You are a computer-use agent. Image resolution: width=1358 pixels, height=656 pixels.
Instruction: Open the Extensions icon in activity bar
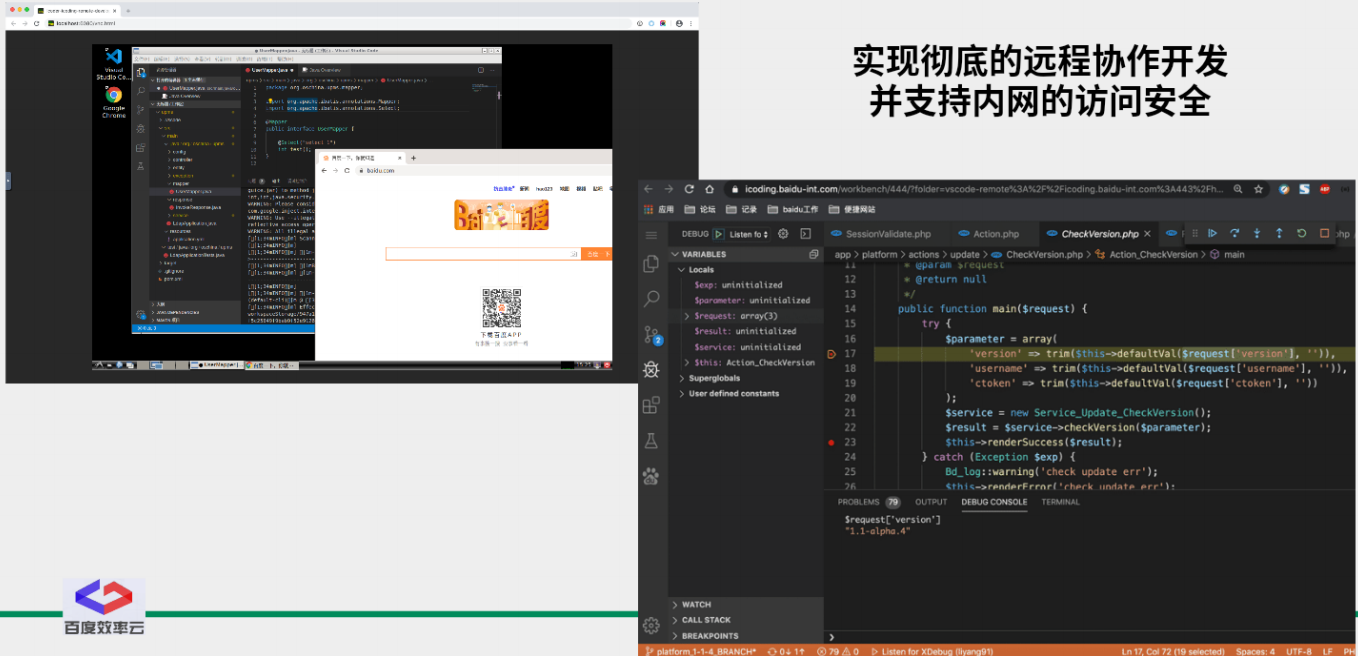tap(651, 405)
